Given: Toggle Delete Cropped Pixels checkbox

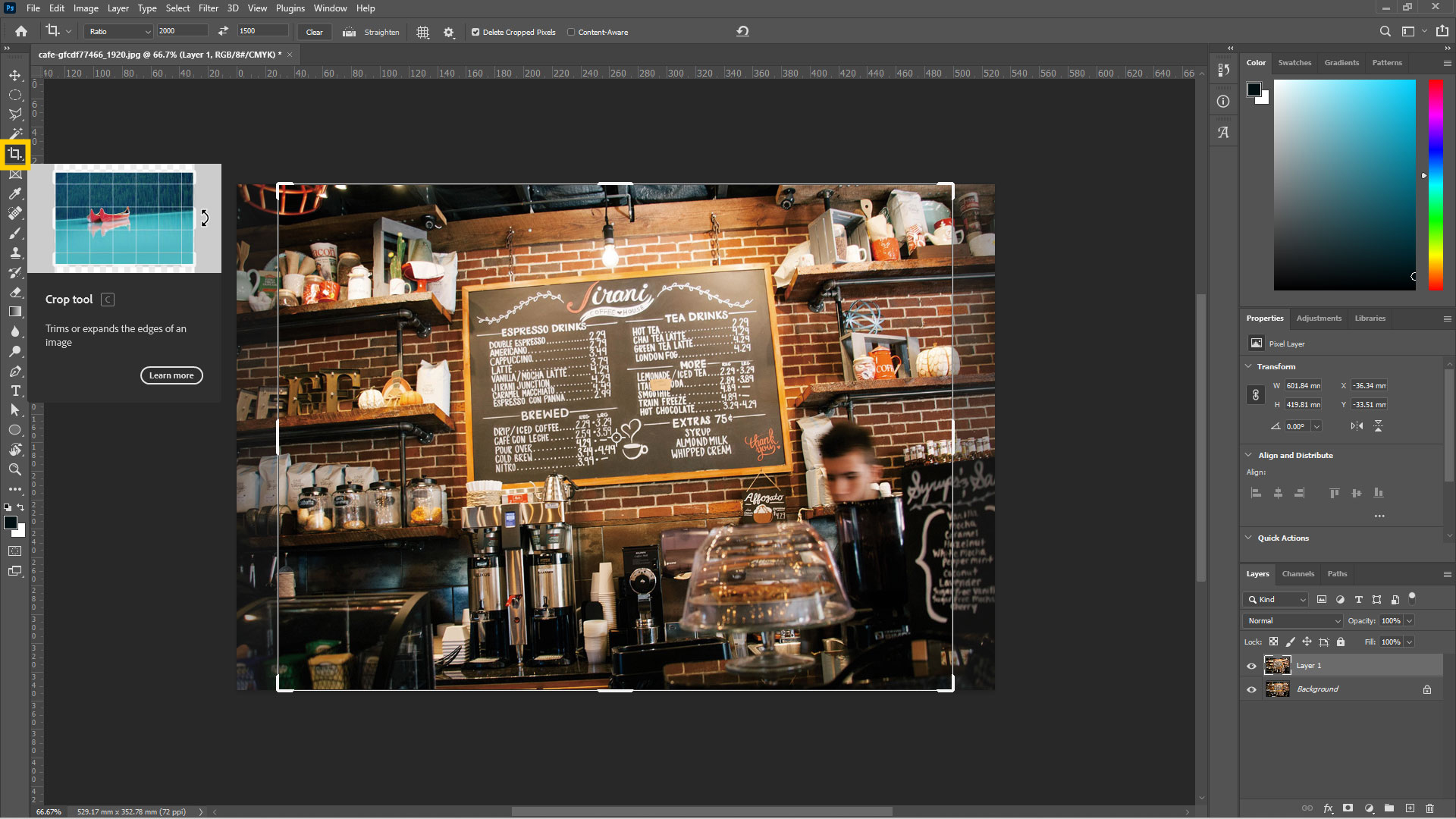Looking at the screenshot, I should [x=475, y=32].
